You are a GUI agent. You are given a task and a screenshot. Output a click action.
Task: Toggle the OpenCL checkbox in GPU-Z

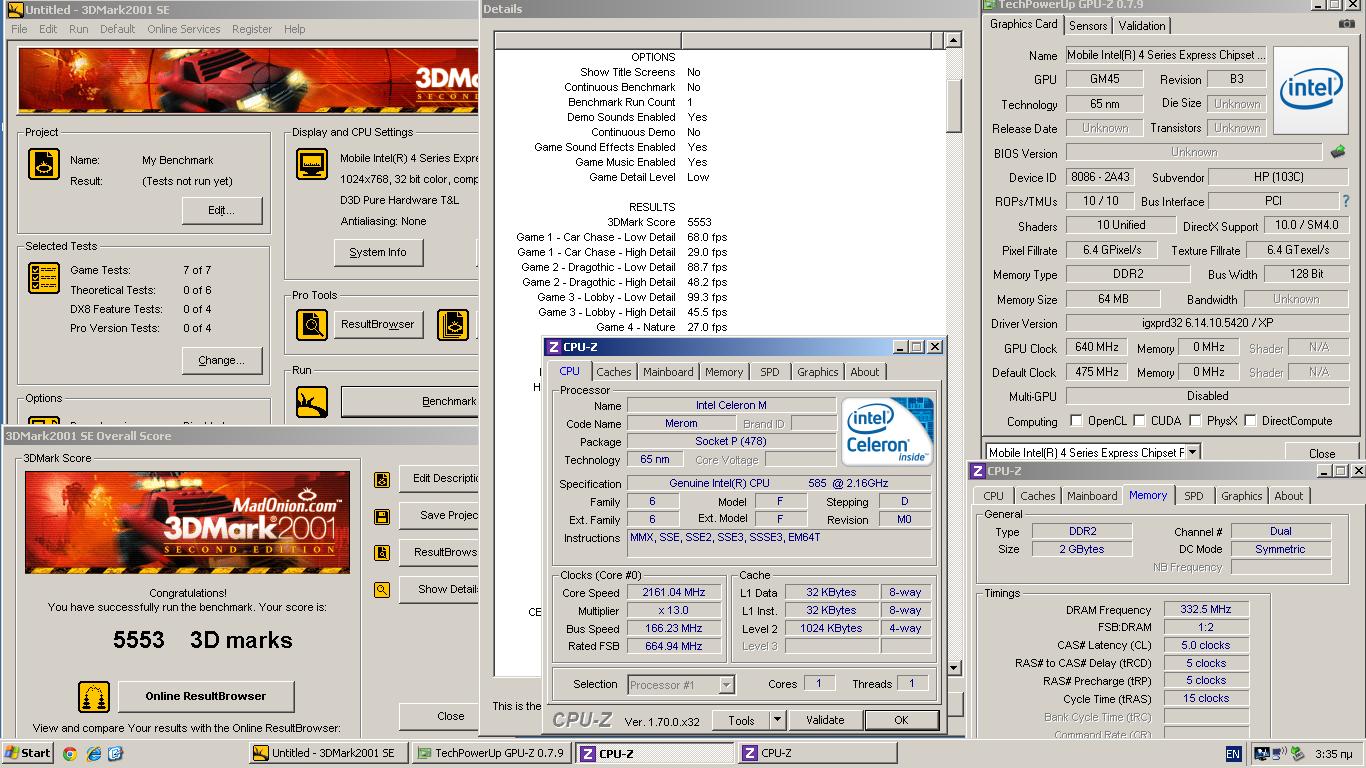(1076, 421)
